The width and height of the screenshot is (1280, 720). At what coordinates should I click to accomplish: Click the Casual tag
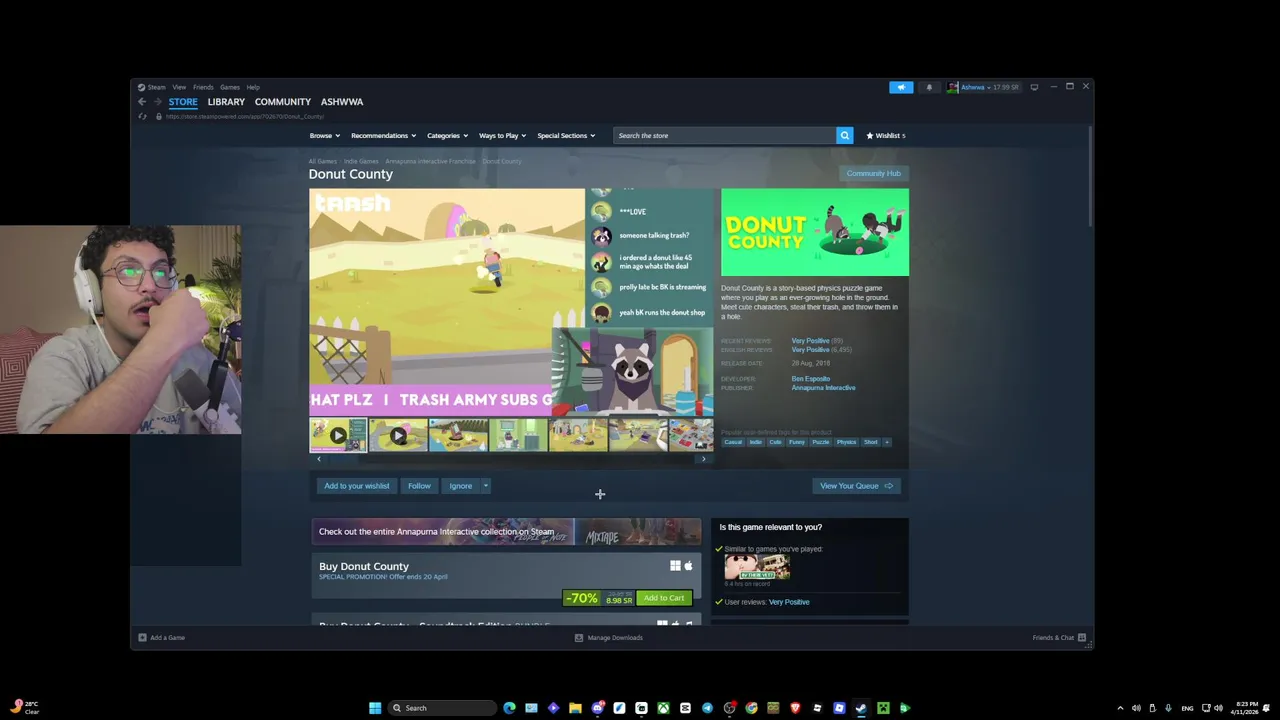[x=734, y=442]
